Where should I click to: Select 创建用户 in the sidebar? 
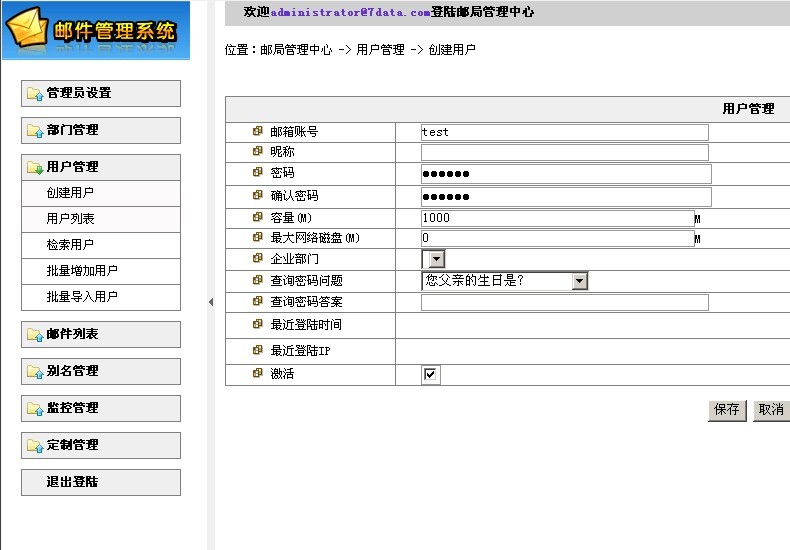[x=101, y=193]
